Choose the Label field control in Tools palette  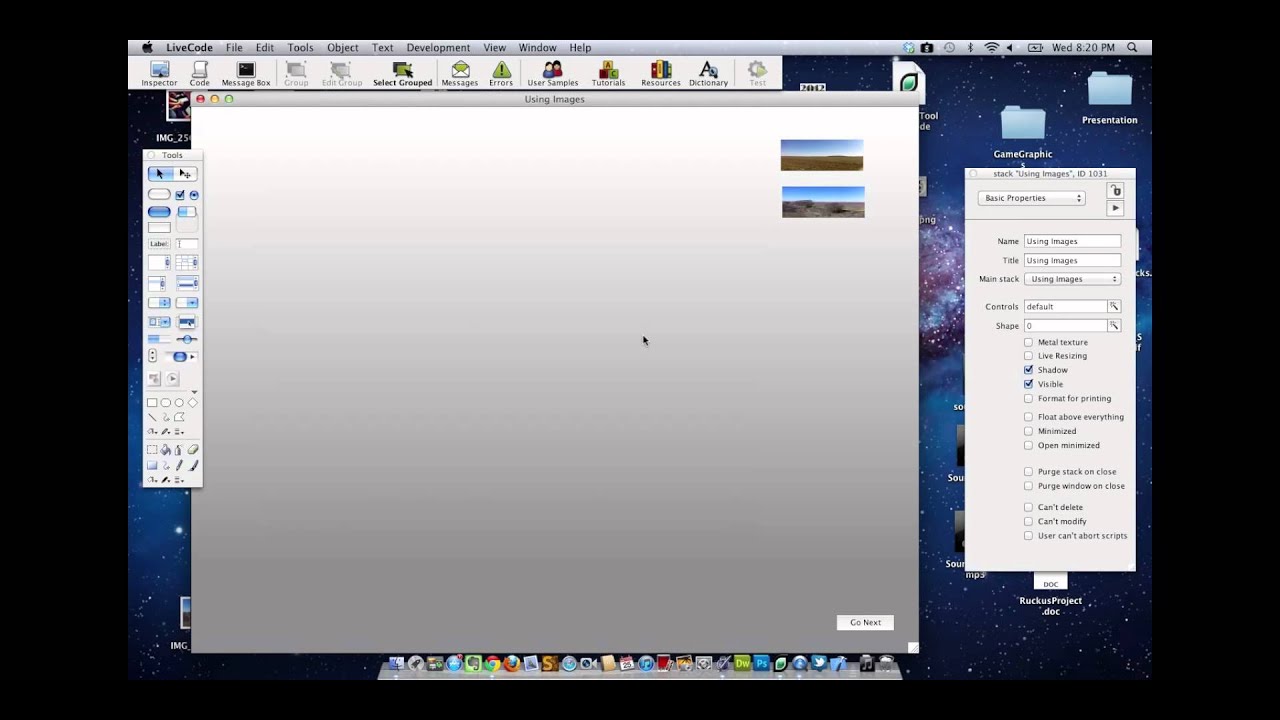pos(159,244)
